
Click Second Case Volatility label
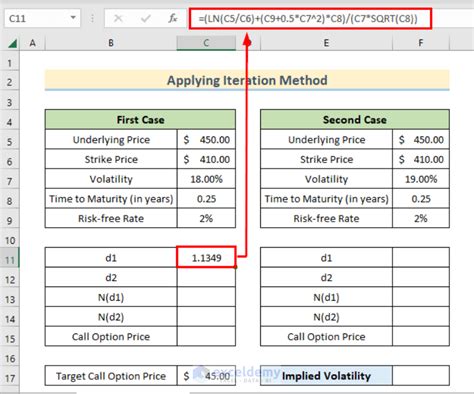tap(326, 179)
